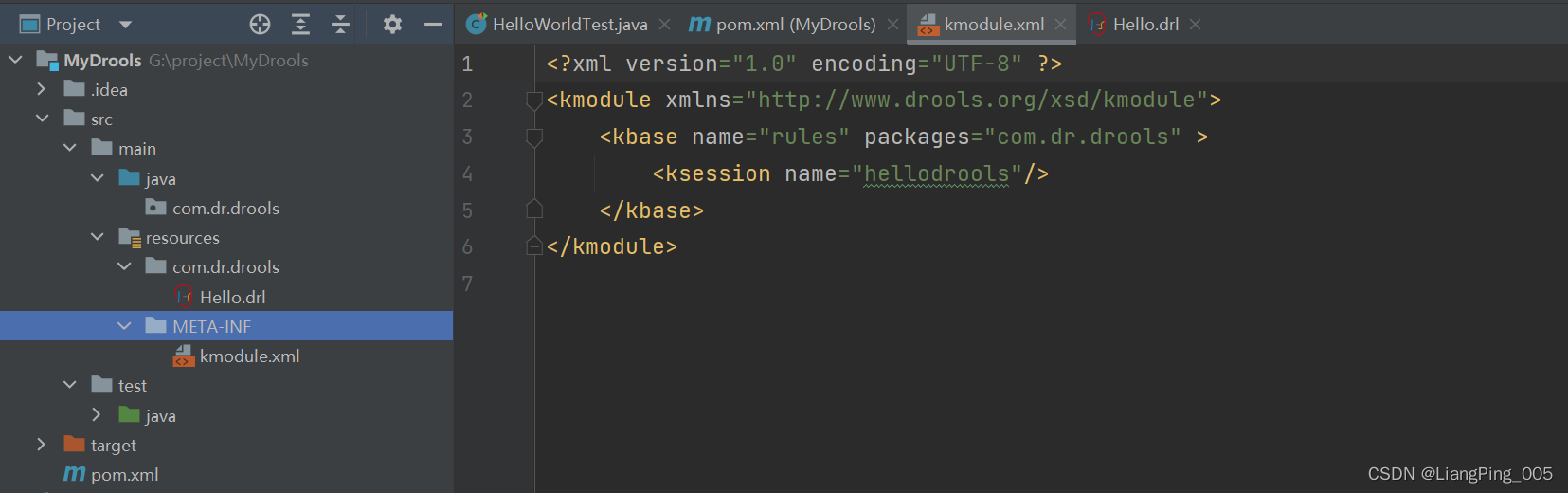Viewport: 1568px width, 493px height.
Task: Open Hello.drl in the project tree
Action: point(233,298)
